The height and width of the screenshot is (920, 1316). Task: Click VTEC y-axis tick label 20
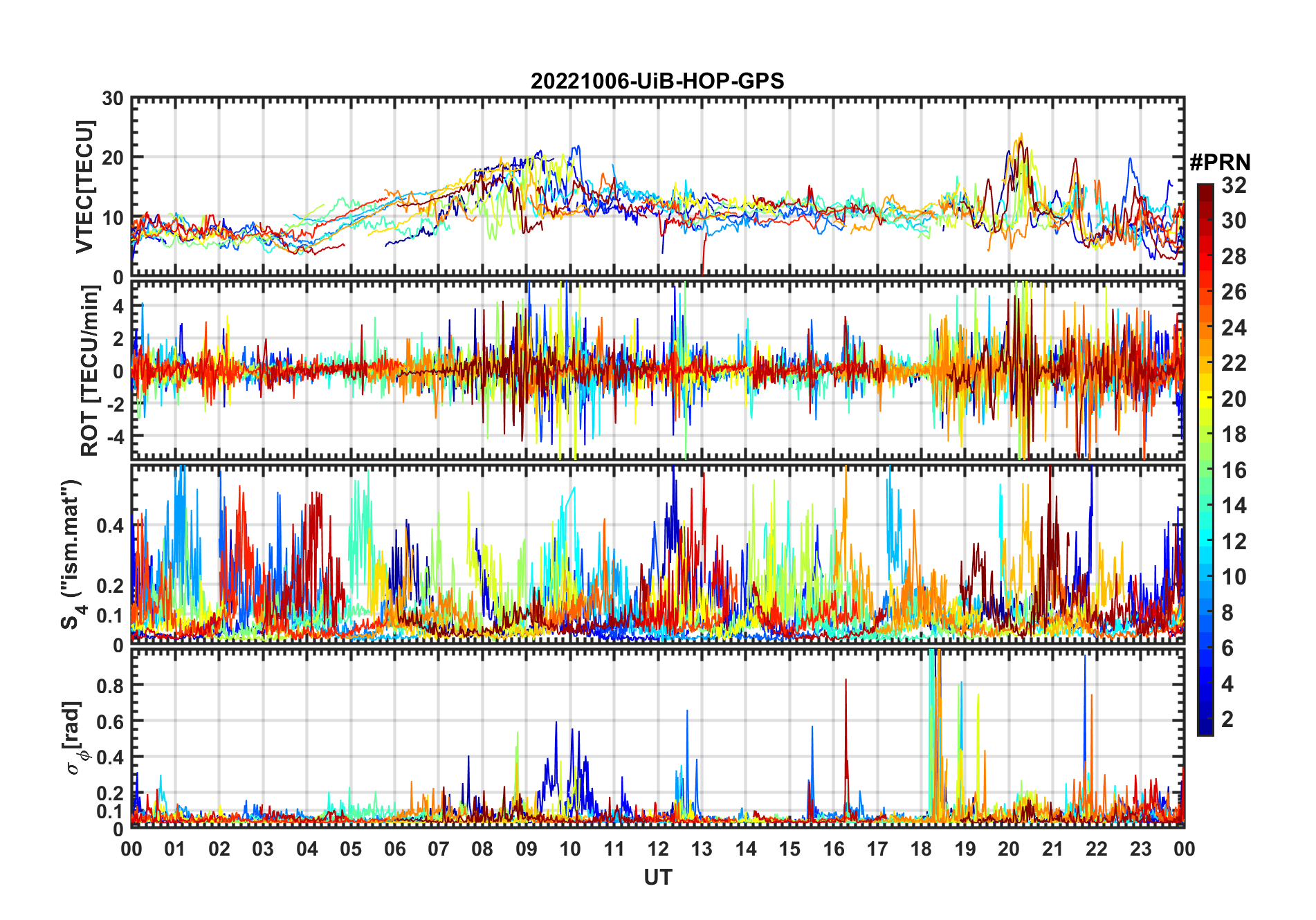[x=113, y=158]
